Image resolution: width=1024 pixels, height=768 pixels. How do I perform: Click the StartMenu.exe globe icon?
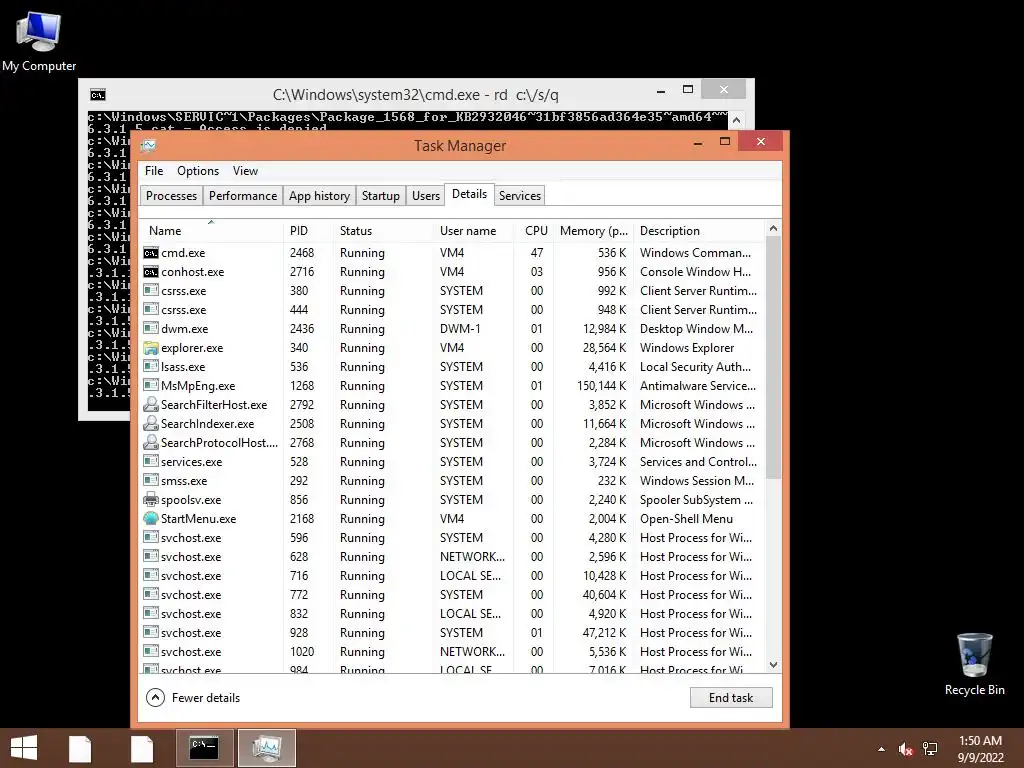click(x=151, y=519)
